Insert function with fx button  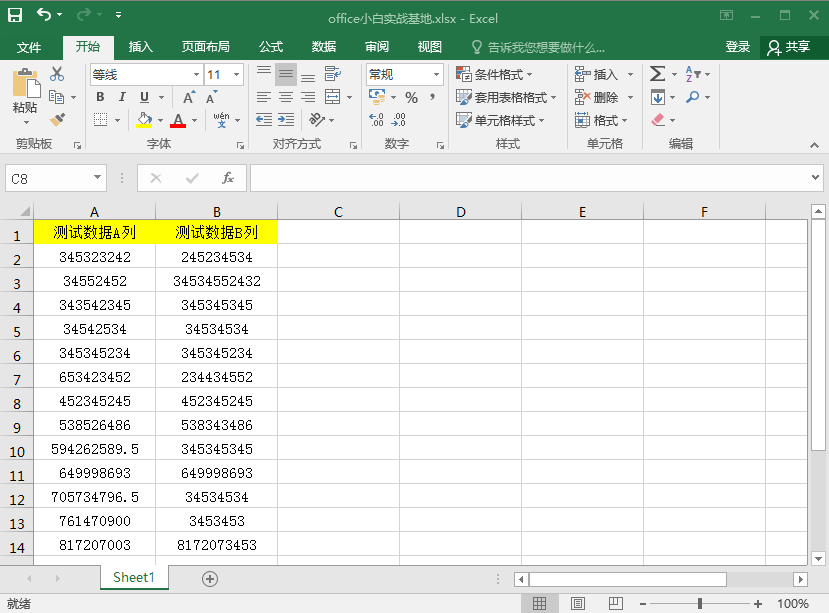point(228,178)
